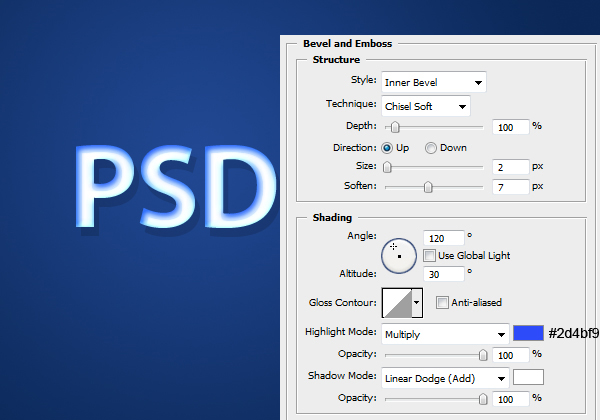The width and height of the screenshot is (600, 420).
Task: Enable the Anti-aliased checkbox
Action: [x=442, y=303]
